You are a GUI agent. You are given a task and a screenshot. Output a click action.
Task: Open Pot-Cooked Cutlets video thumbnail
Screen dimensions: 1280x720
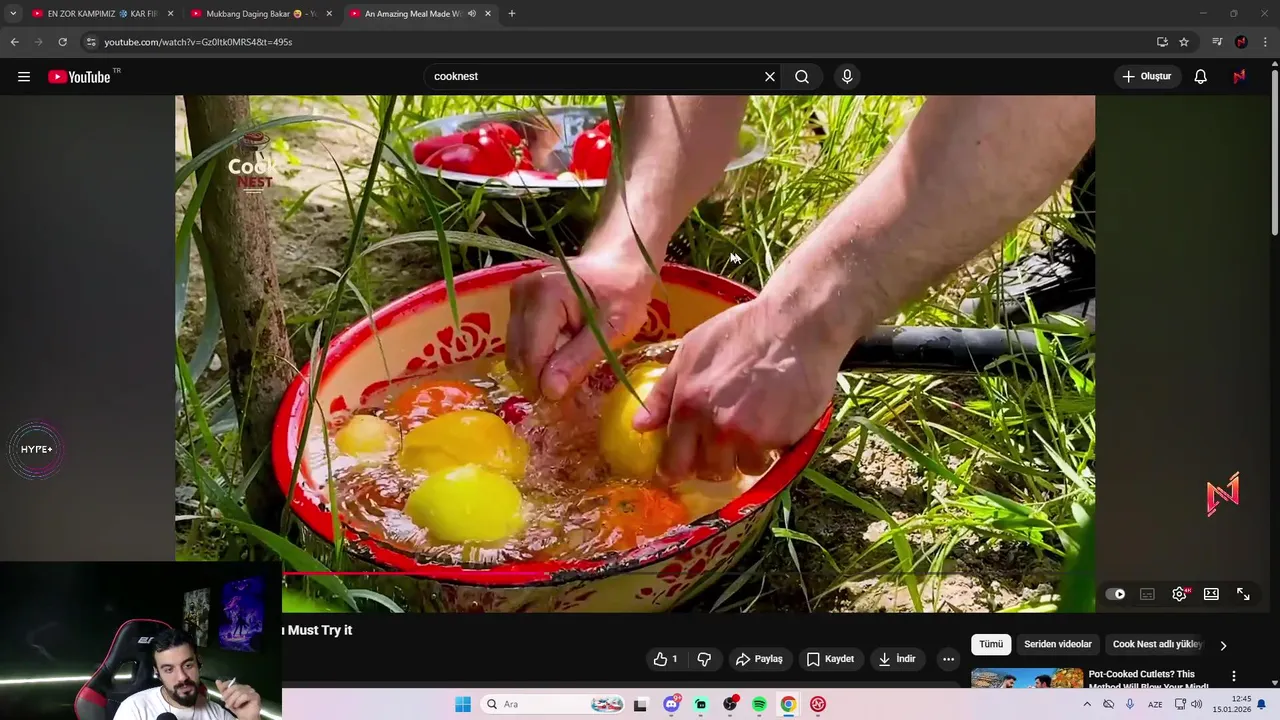1027,679
